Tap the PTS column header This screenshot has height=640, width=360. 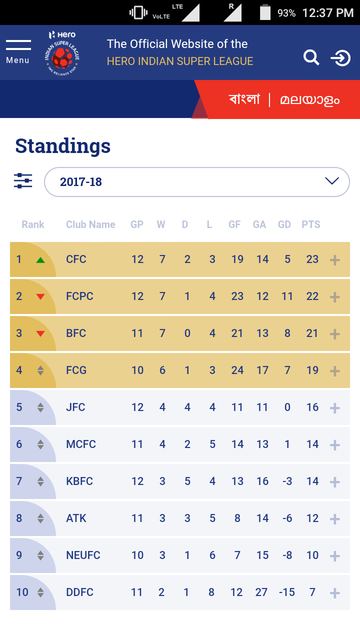(311, 224)
